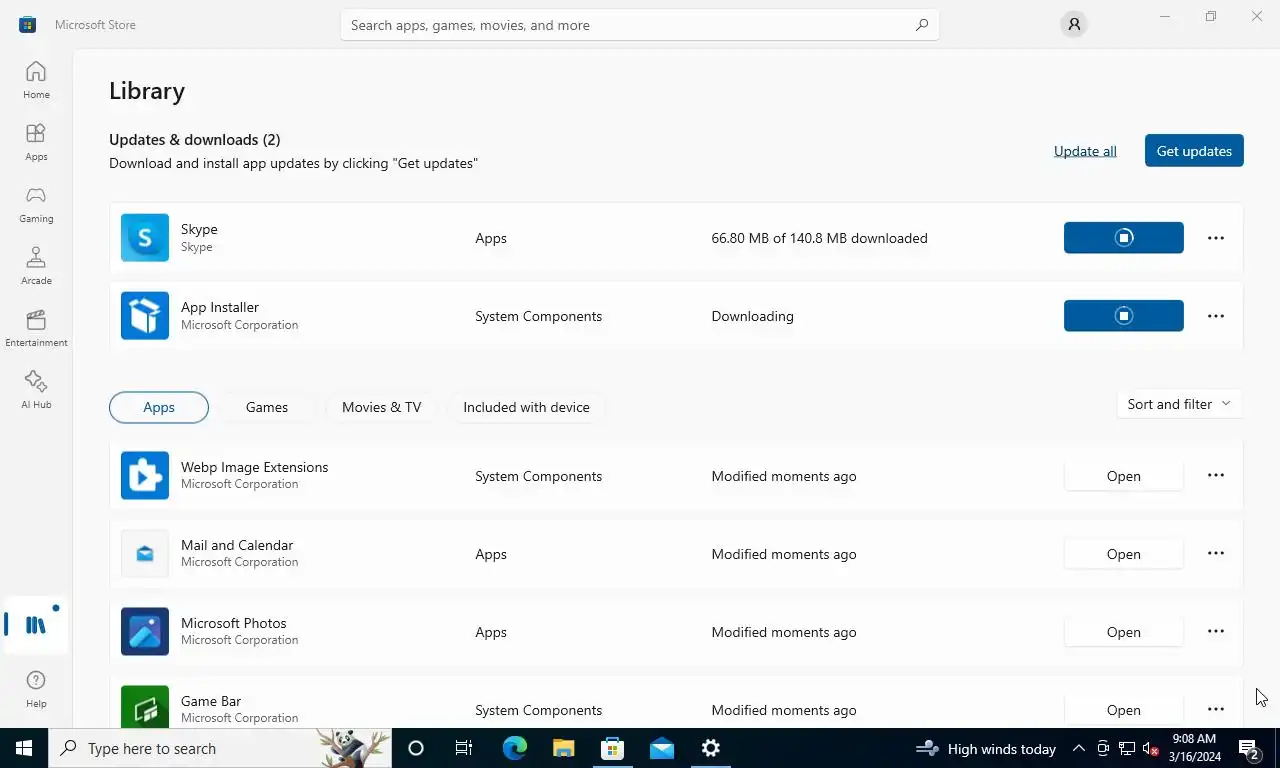Click the Microsoft Photos icon

tap(145, 632)
